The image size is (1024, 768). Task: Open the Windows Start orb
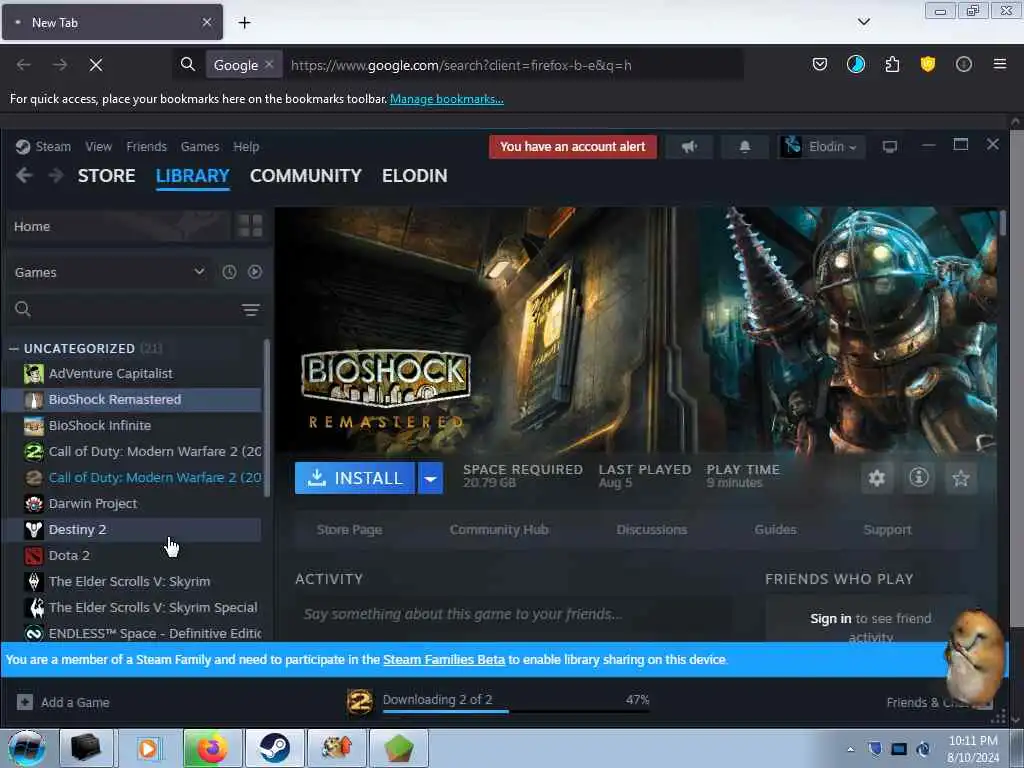(27, 748)
